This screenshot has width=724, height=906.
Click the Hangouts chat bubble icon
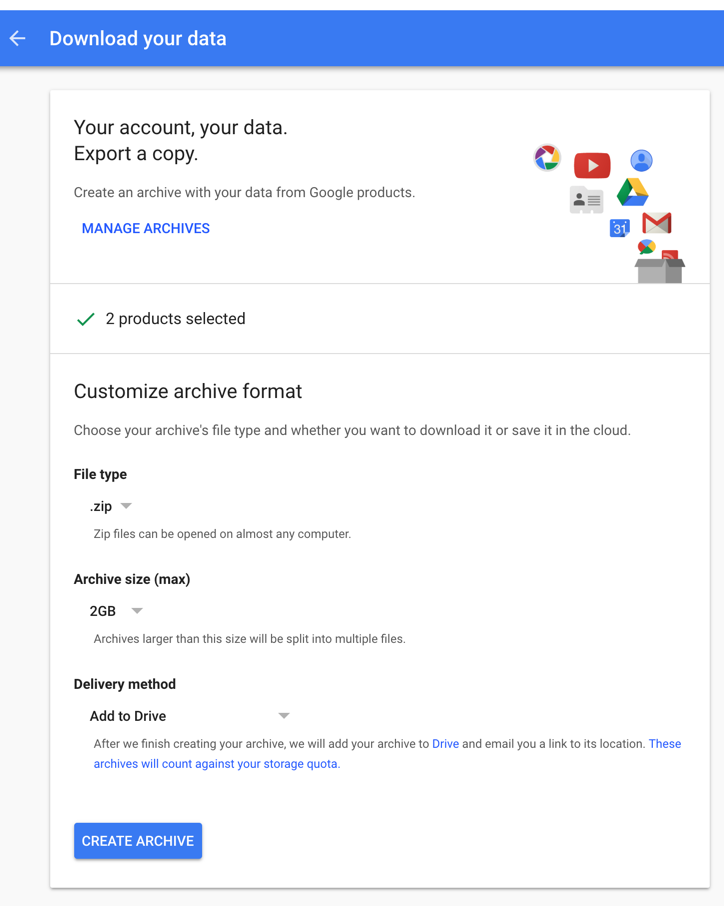(646, 247)
